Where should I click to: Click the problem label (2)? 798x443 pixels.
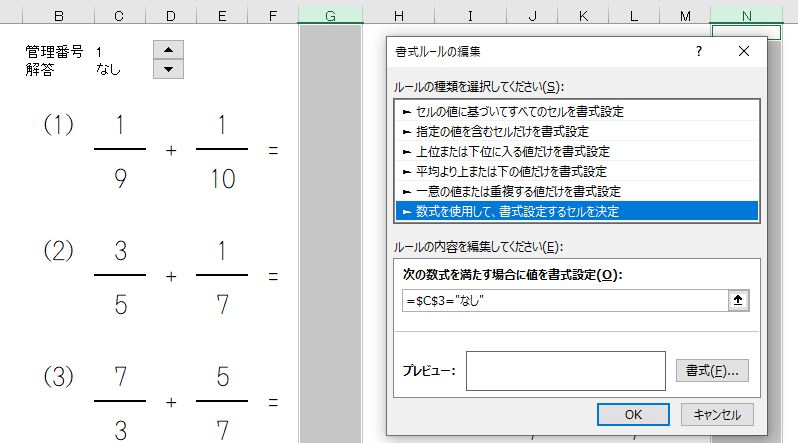click(x=59, y=251)
